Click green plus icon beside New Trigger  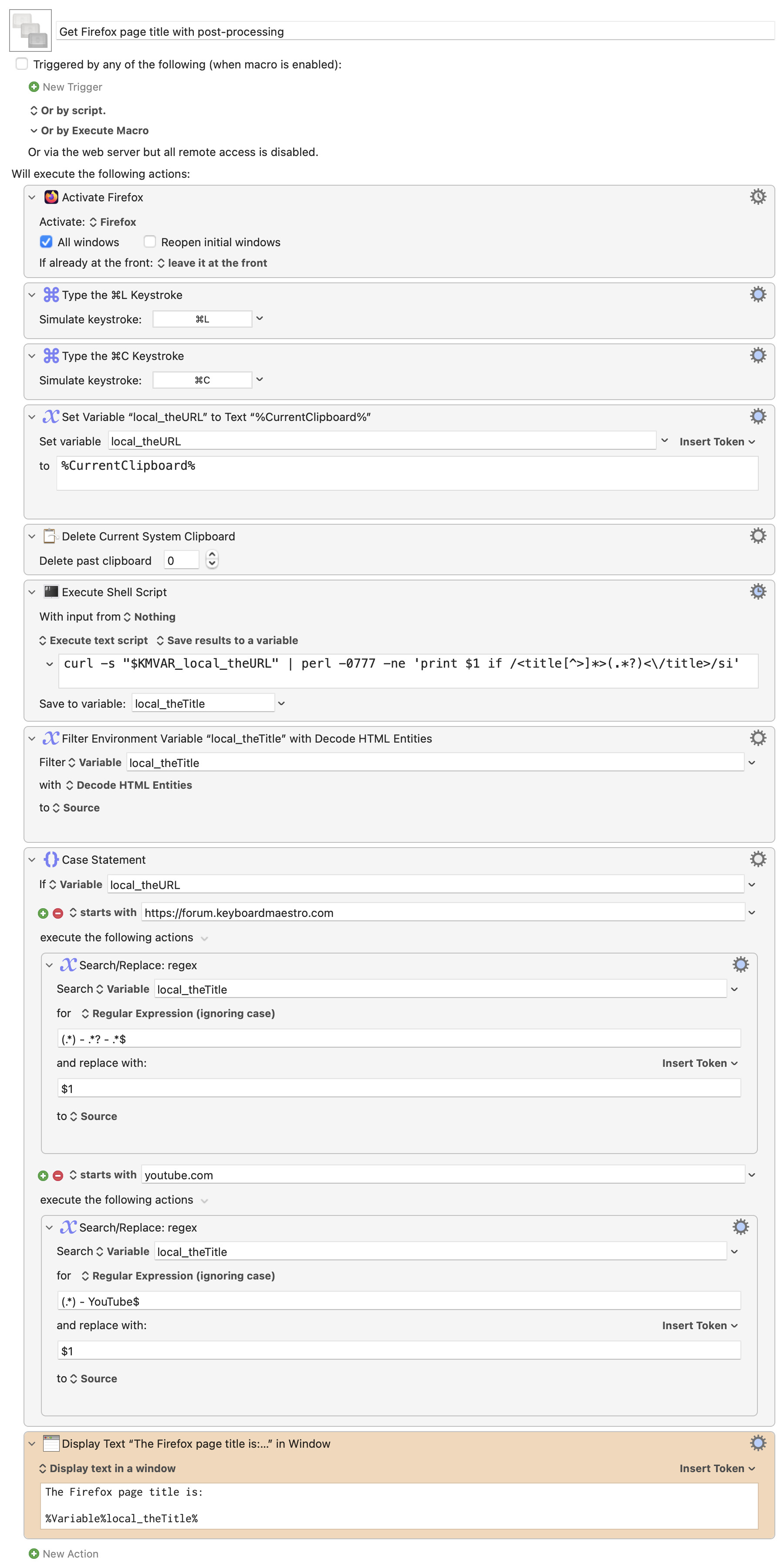pos(34,87)
